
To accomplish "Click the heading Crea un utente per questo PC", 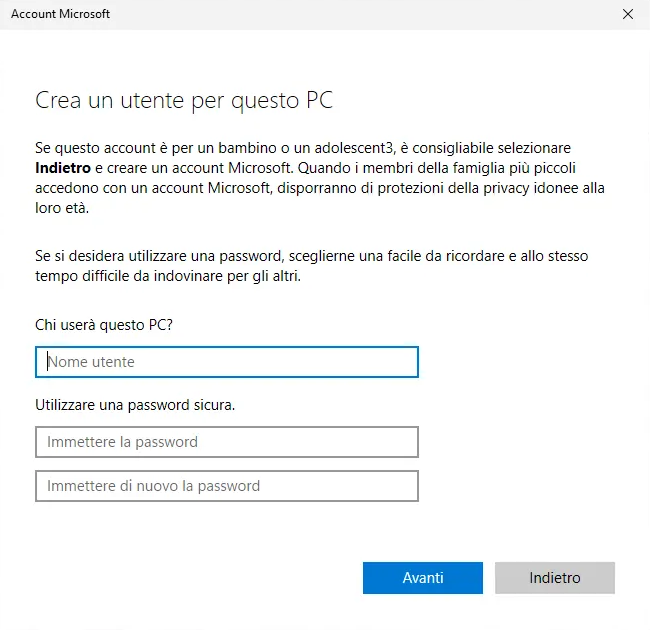I will pyautogui.click(x=184, y=100).
